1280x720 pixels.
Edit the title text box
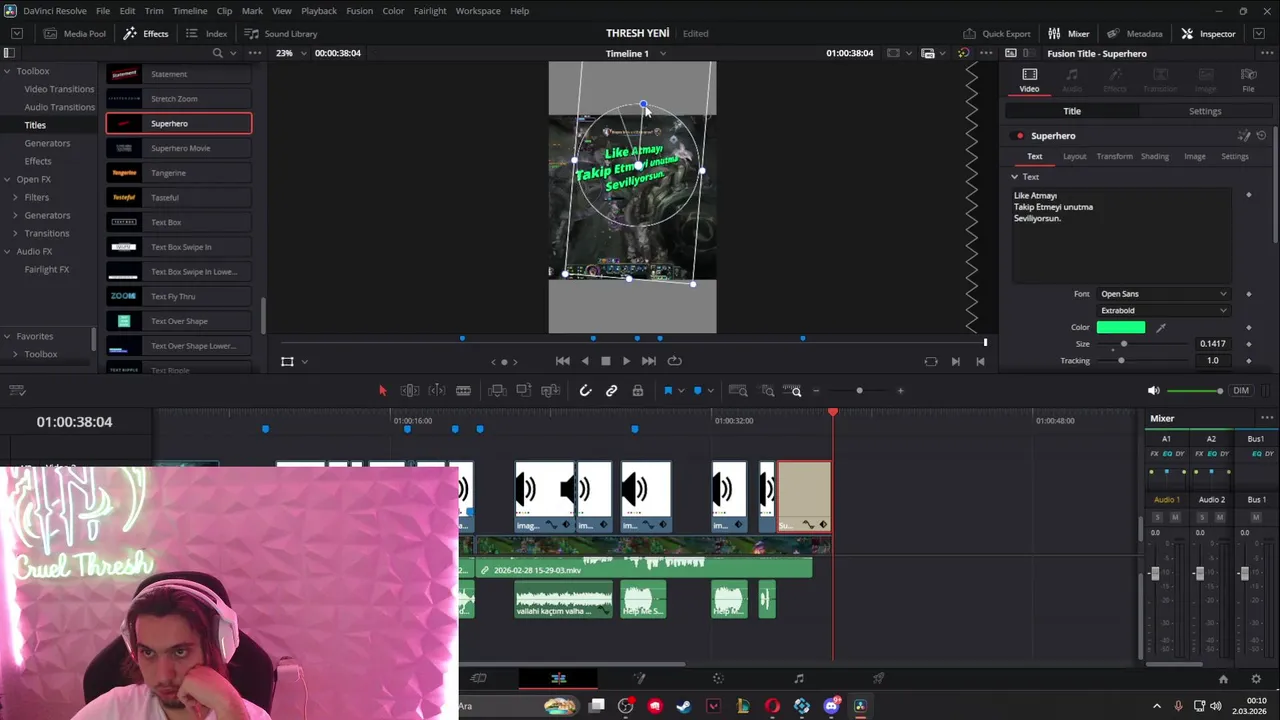1122,235
